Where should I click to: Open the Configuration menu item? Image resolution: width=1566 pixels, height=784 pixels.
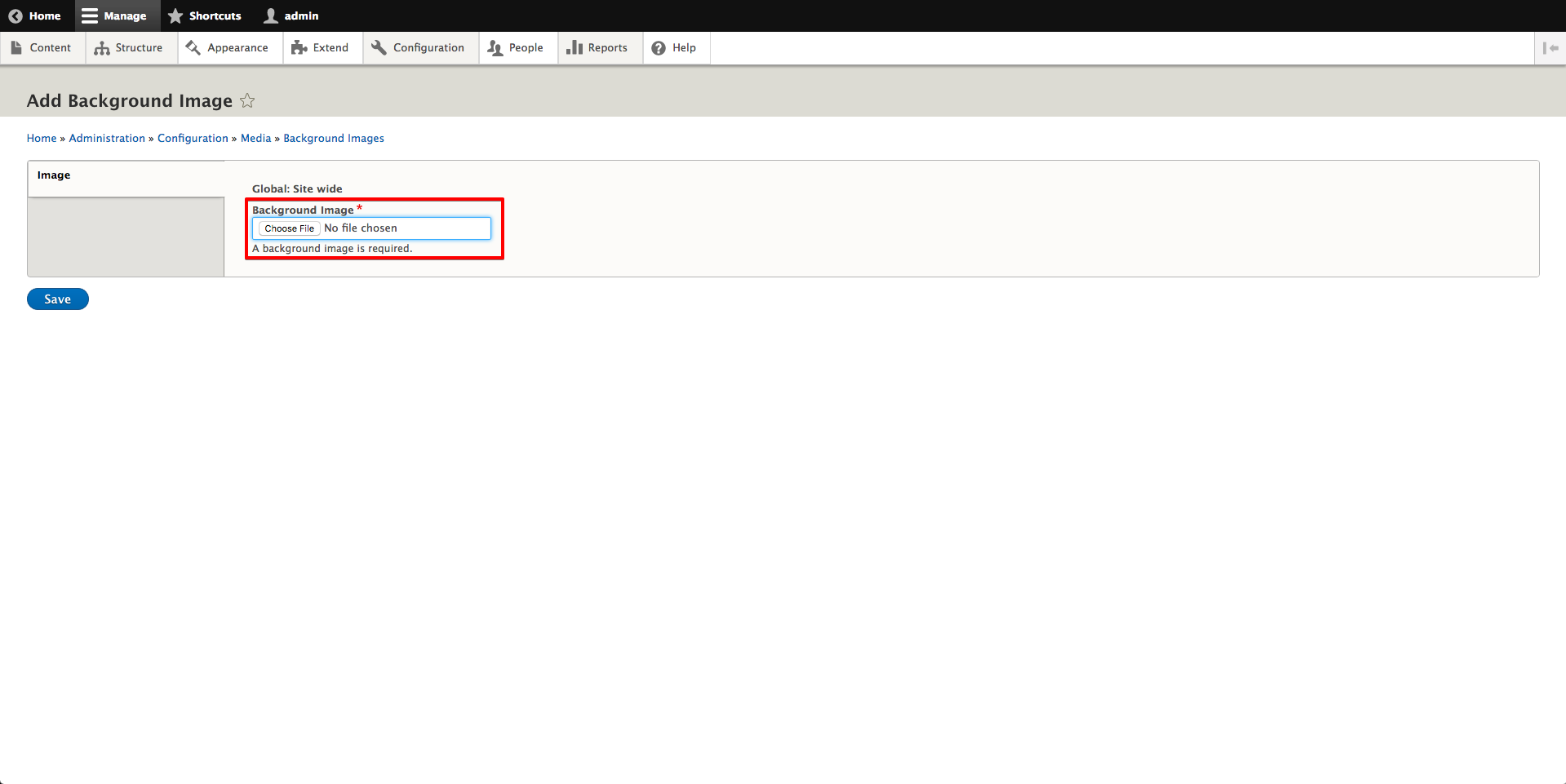point(419,48)
